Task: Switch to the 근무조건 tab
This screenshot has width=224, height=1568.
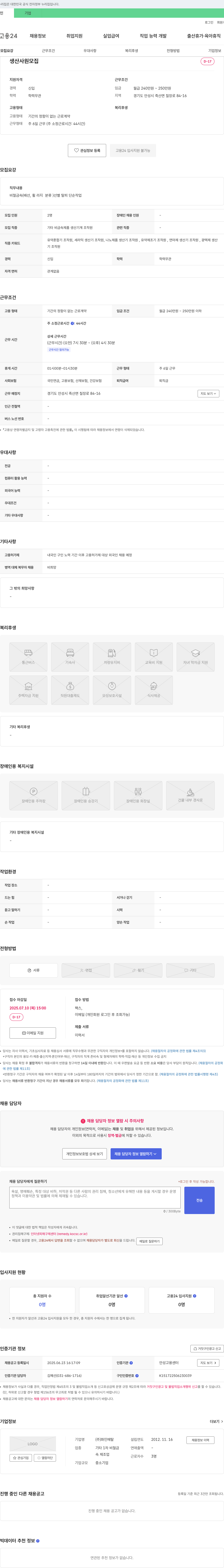Action: 48,51
